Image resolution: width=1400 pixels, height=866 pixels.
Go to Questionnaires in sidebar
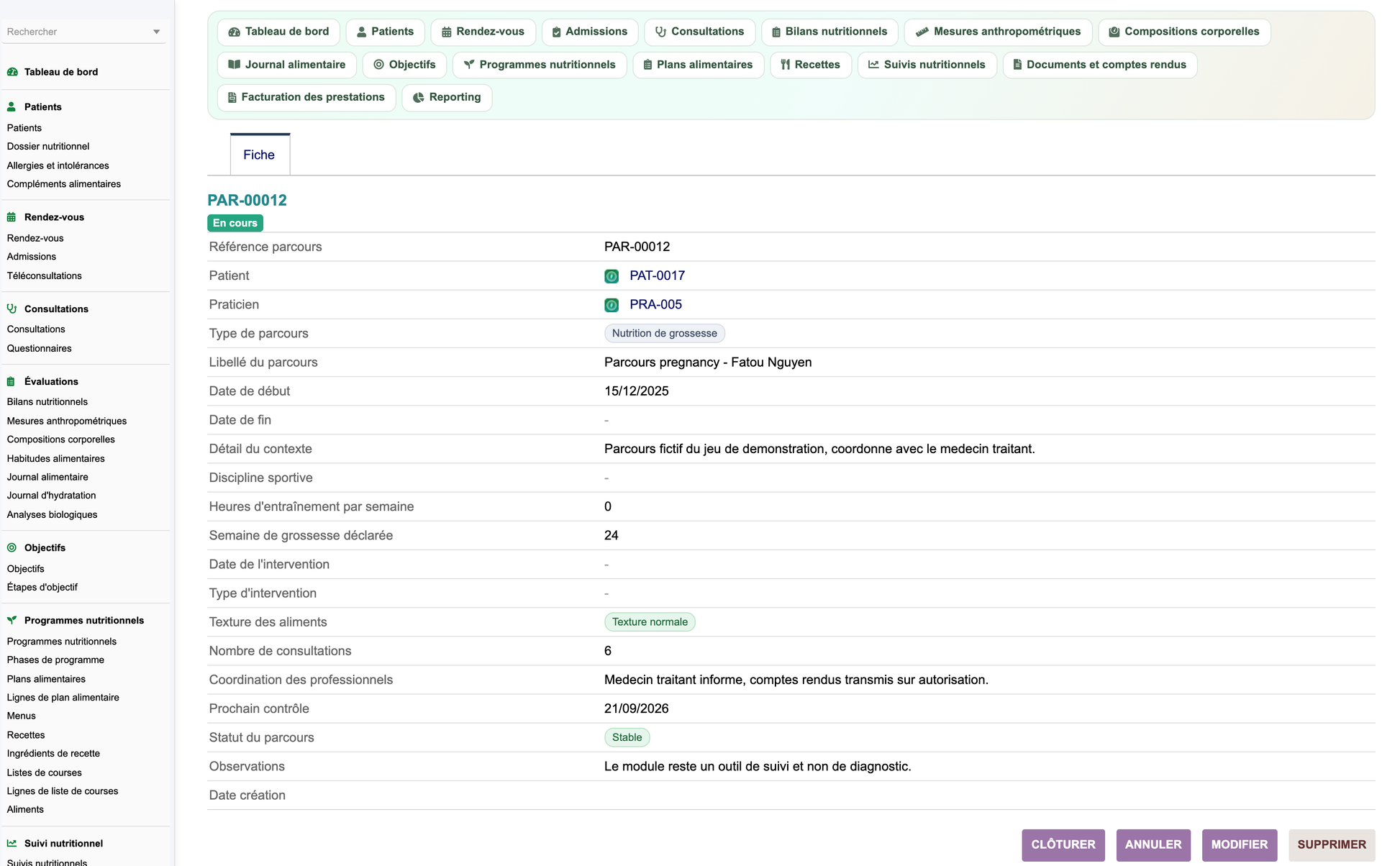pyautogui.click(x=40, y=349)
